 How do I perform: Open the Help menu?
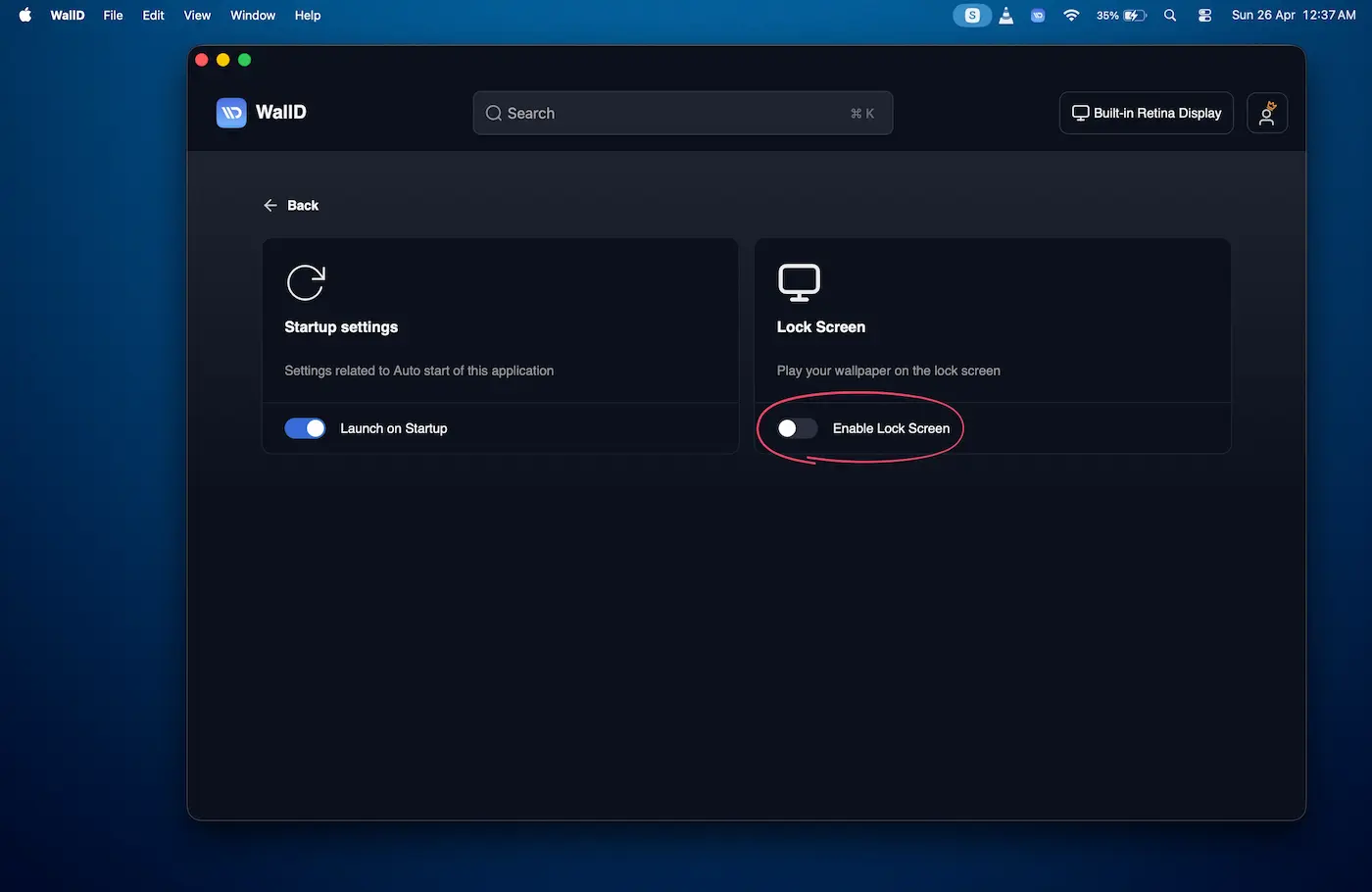(x=308, y=16)
